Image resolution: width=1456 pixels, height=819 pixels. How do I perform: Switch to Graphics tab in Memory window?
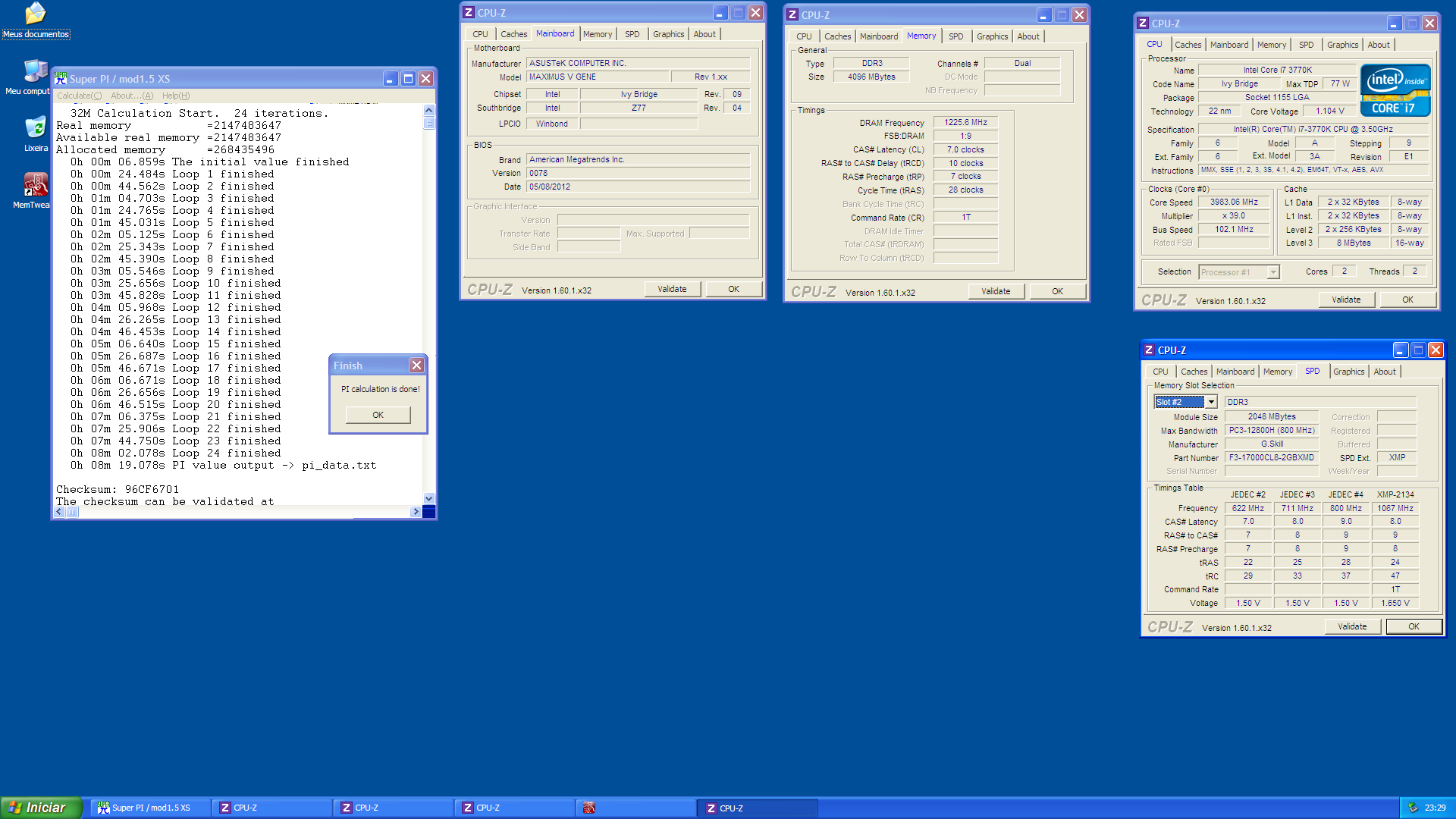992,36
